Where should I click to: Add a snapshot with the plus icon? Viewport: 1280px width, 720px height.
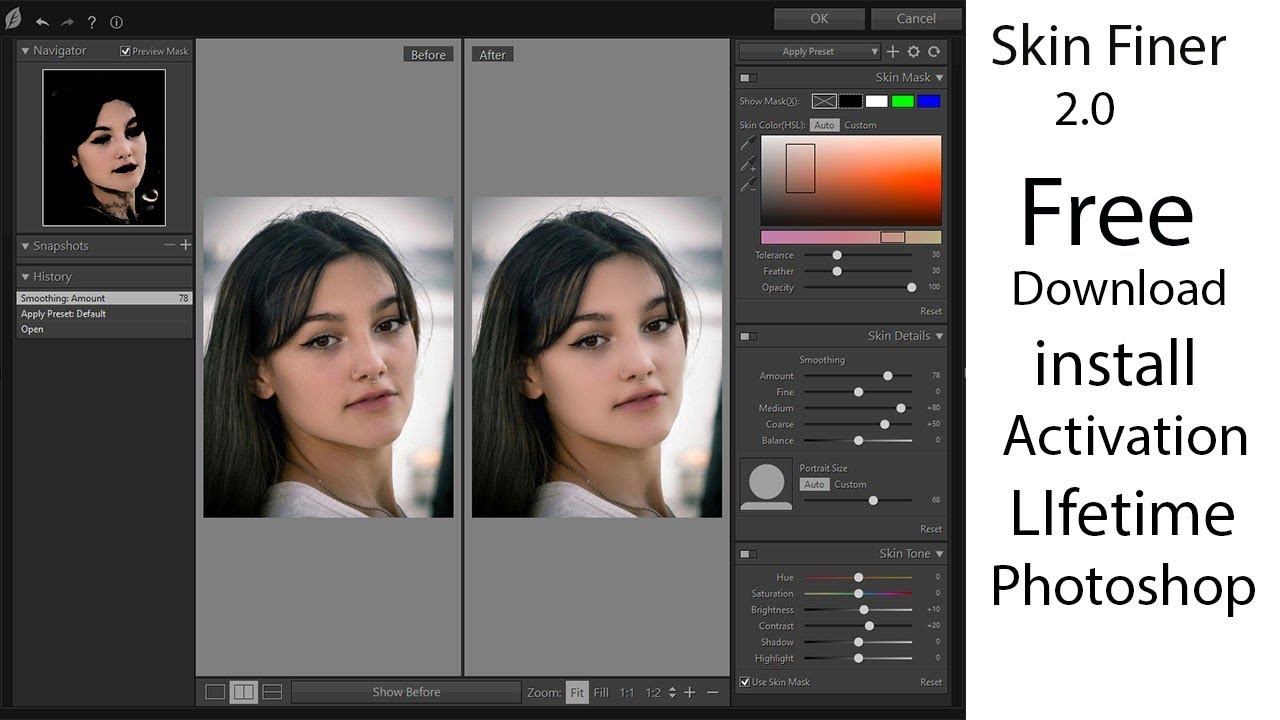185,245
